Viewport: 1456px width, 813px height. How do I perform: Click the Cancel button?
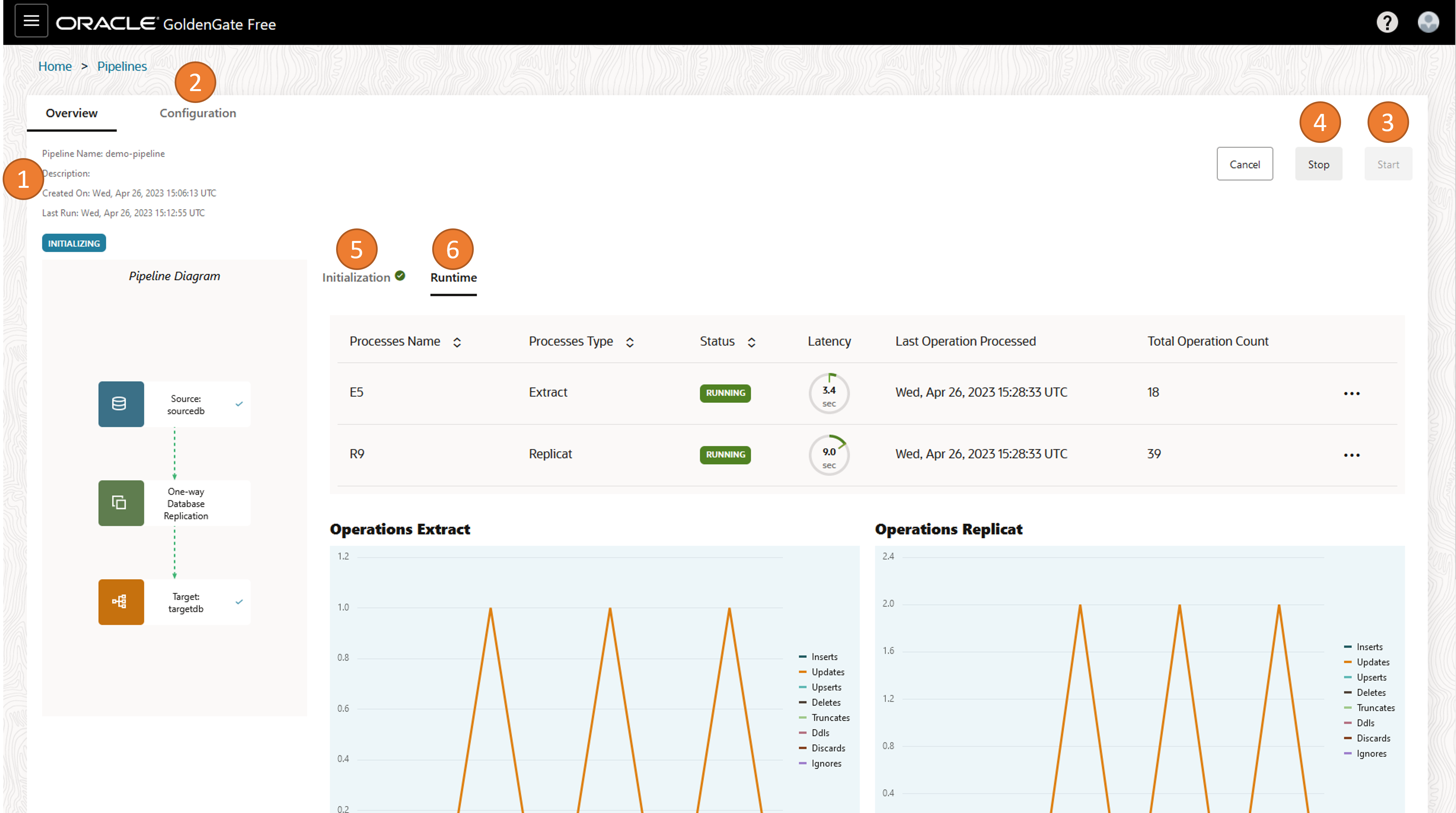[1245, 164]
